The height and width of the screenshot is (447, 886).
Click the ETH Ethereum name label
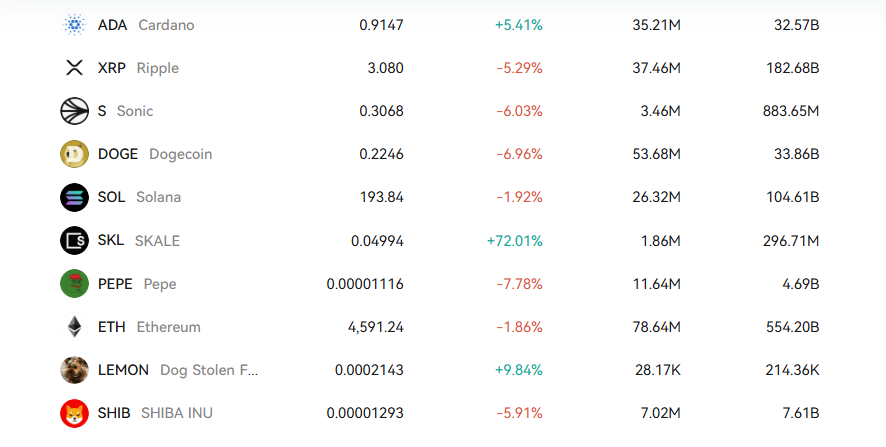tap(149, 327)
